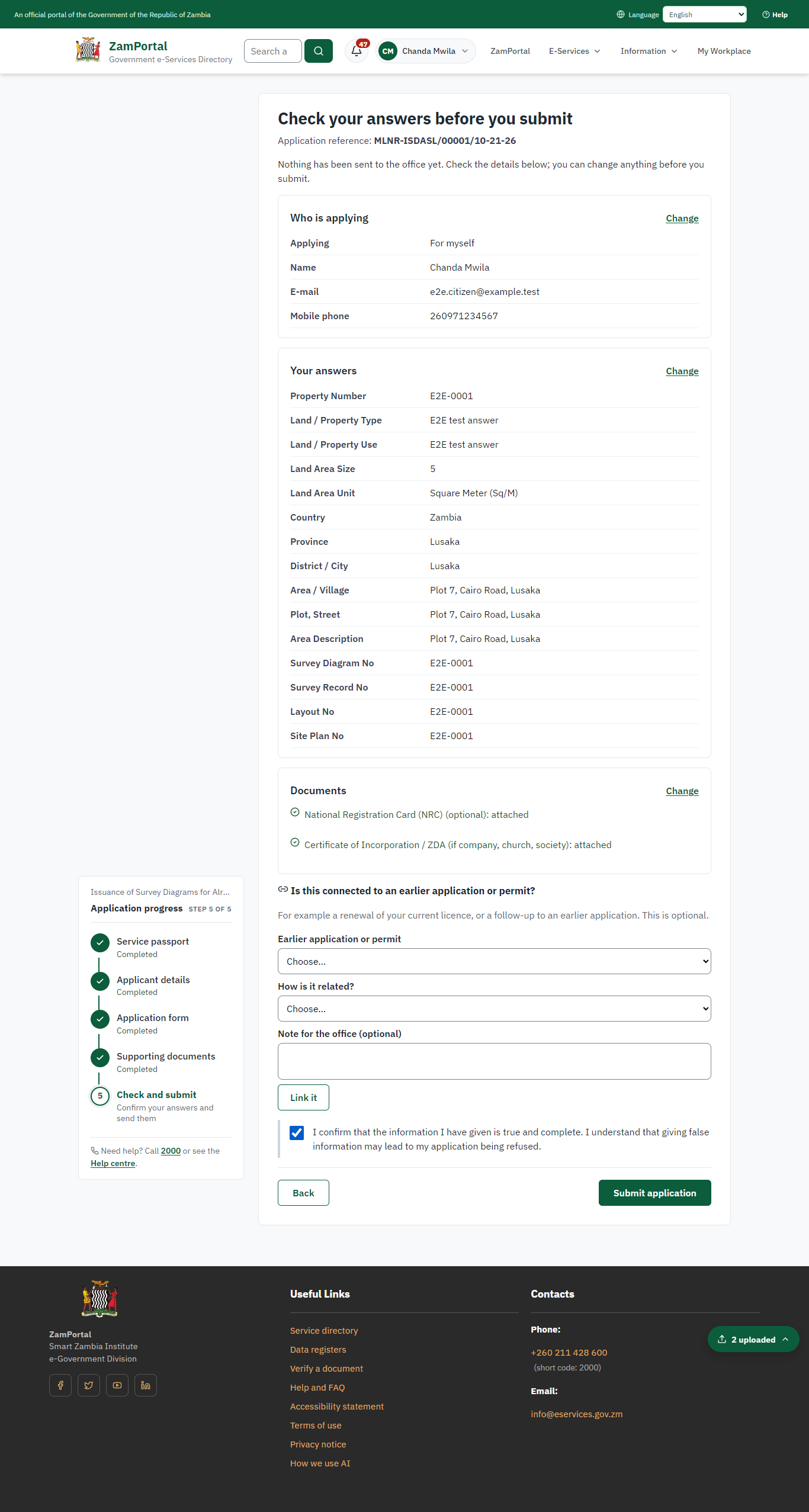Click the Facebook icon in footer
This screenshot has height=1512, width=809.
point(60,1385)
